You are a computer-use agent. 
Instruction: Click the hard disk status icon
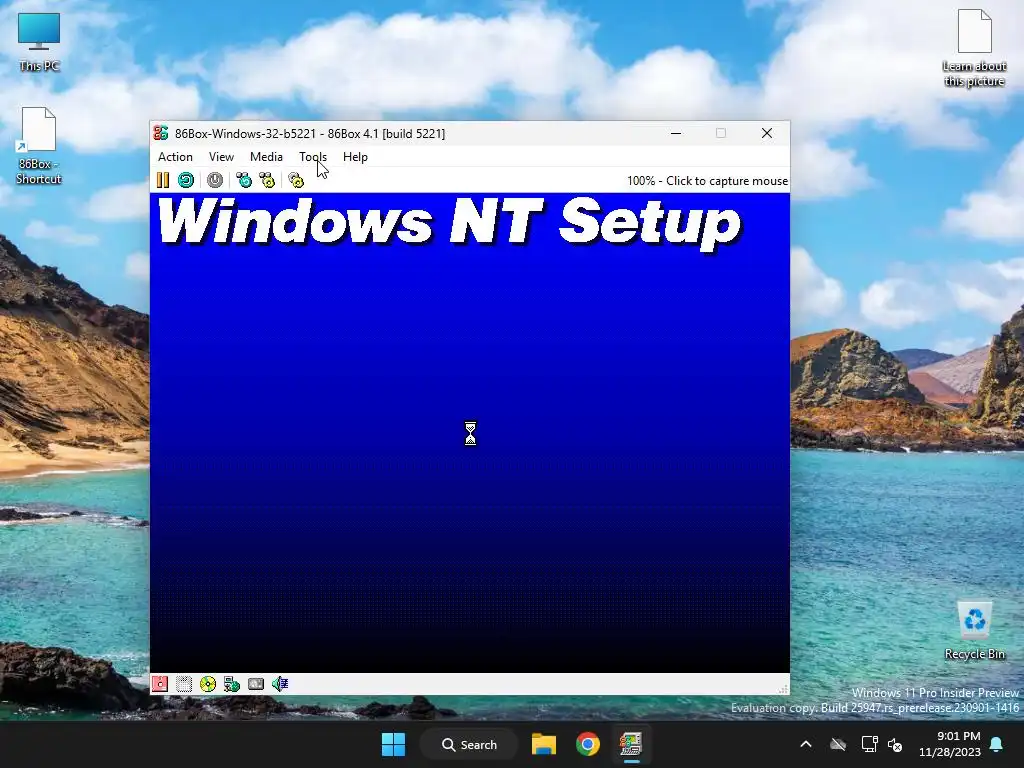click(x=256, y=684)
